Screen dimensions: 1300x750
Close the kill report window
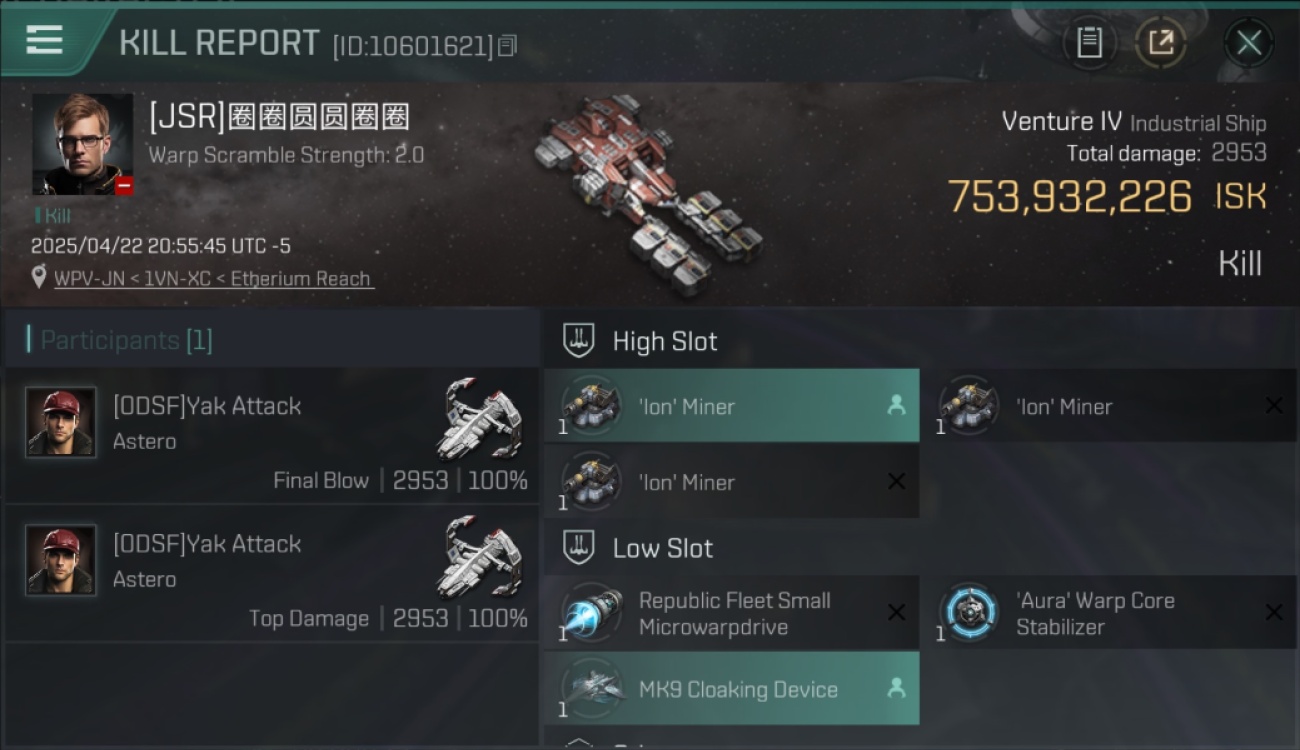[x=1249, y=43]
